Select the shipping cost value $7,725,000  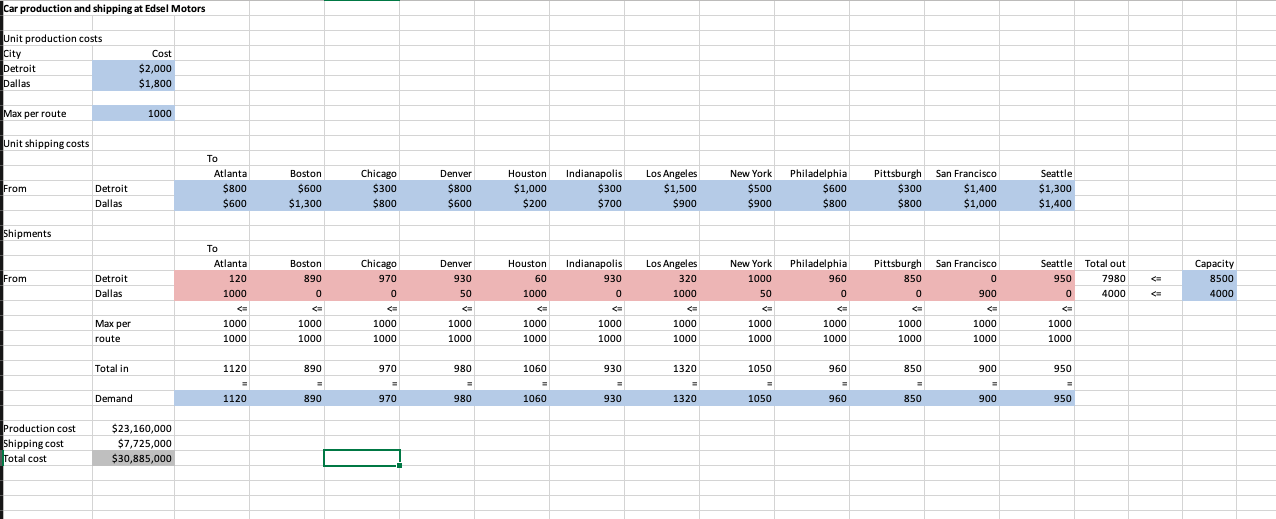click(x=133, y=443)
